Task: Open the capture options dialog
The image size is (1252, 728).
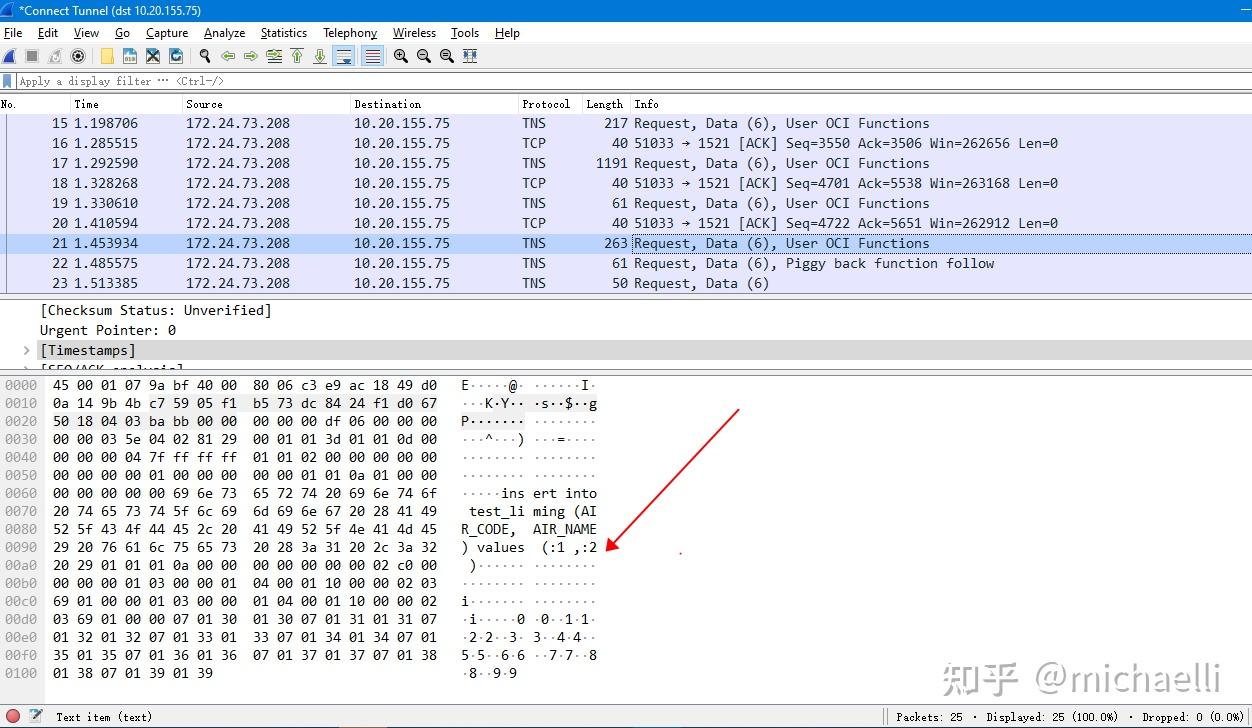Action: 78,55
